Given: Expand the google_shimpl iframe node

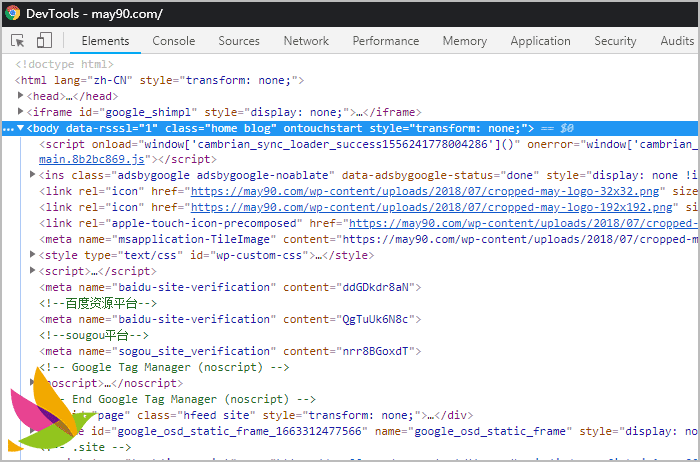Looking at the screenshot, I should (22, 112).
